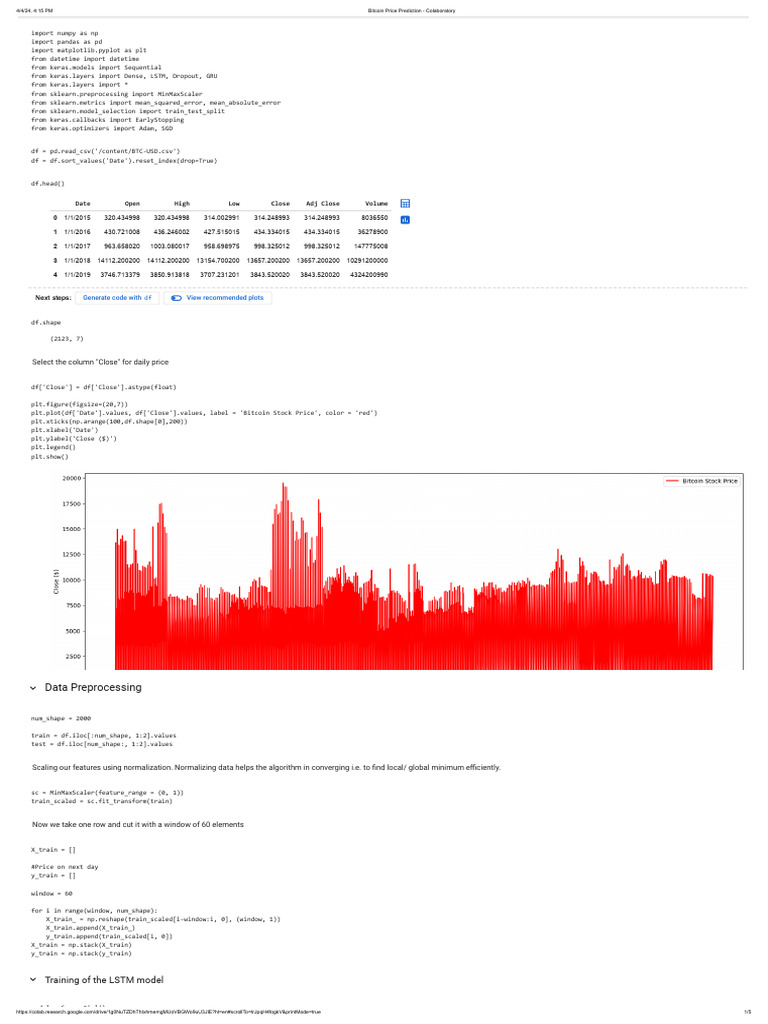Screen dimensions: 768x1024
Task: Select the date cell '1/1/2018'
Action: (x=77, y=261)
